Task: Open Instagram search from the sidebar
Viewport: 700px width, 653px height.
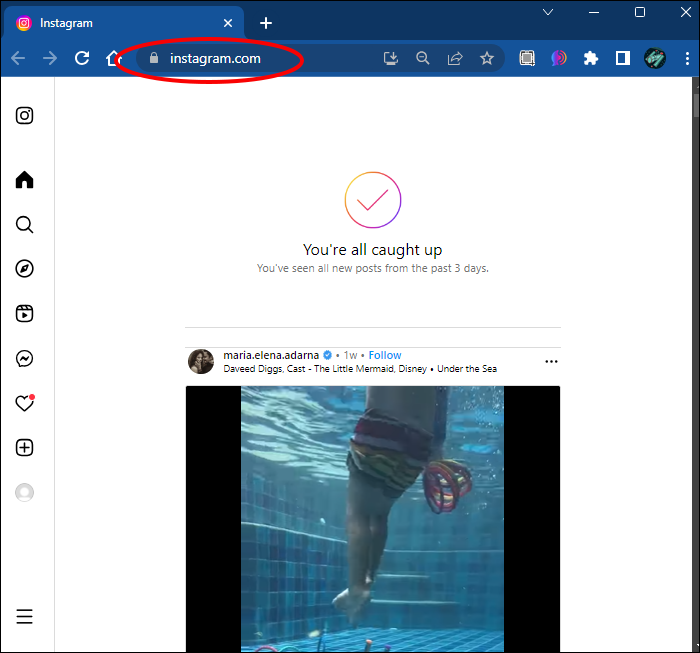Action: [x=24, y=225]
